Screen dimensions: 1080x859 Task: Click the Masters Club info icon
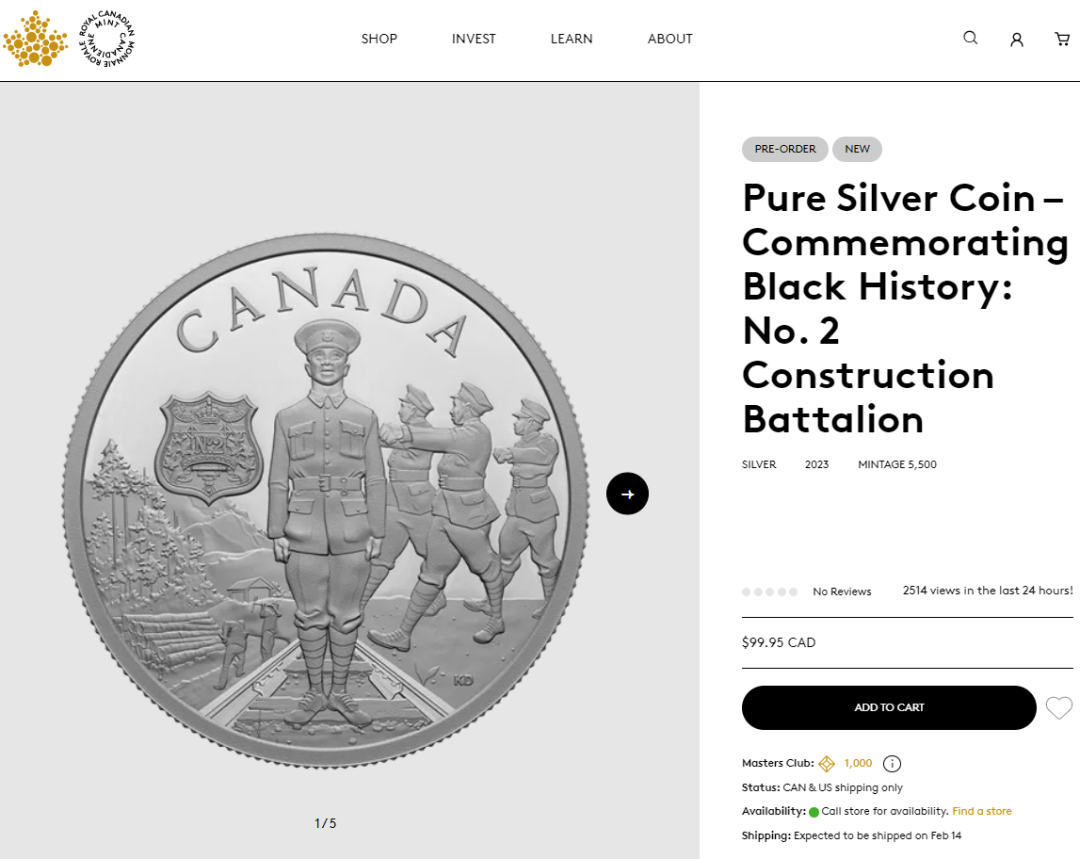(x=892, y=764)
